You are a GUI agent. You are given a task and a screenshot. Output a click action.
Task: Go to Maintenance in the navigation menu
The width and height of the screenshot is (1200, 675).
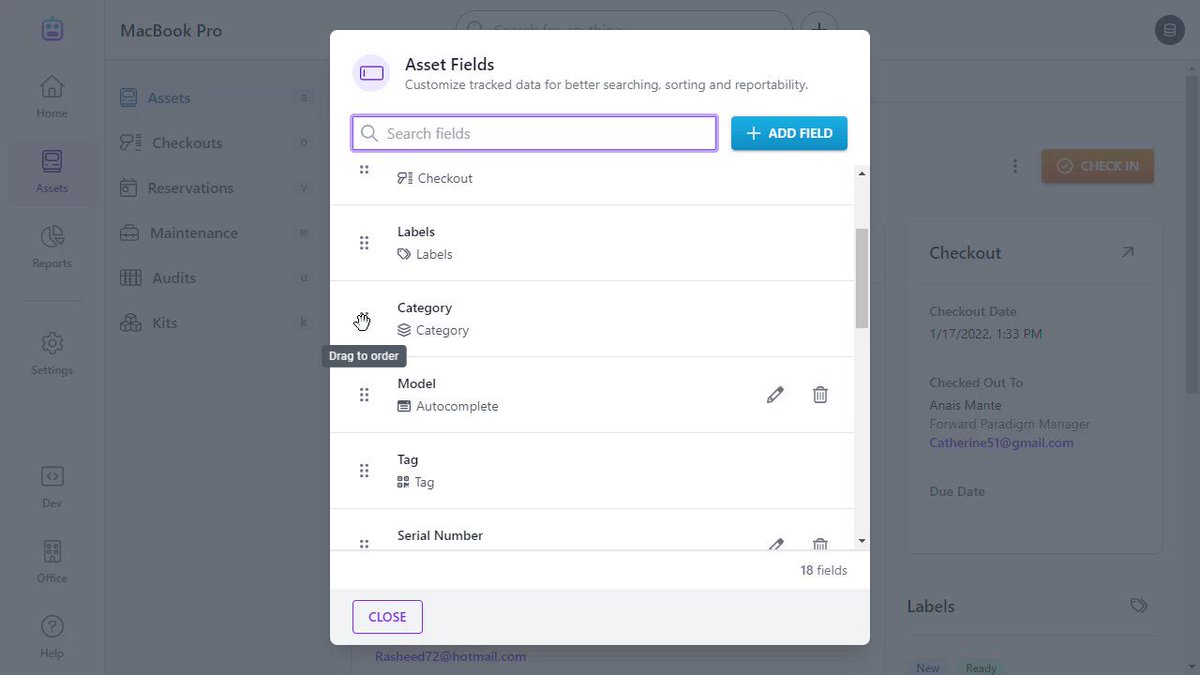[194, 233]
